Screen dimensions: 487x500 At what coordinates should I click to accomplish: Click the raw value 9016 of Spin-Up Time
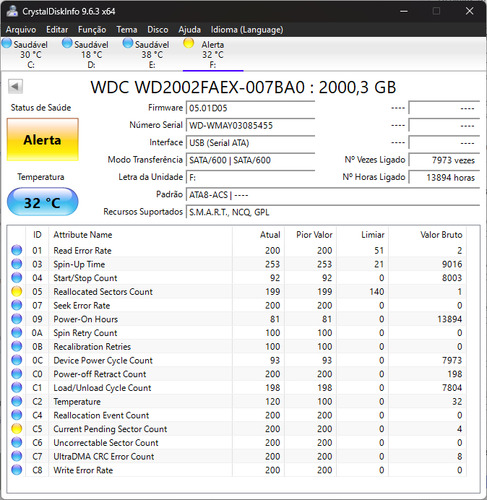pyautogui.click(x=452, y=264)
